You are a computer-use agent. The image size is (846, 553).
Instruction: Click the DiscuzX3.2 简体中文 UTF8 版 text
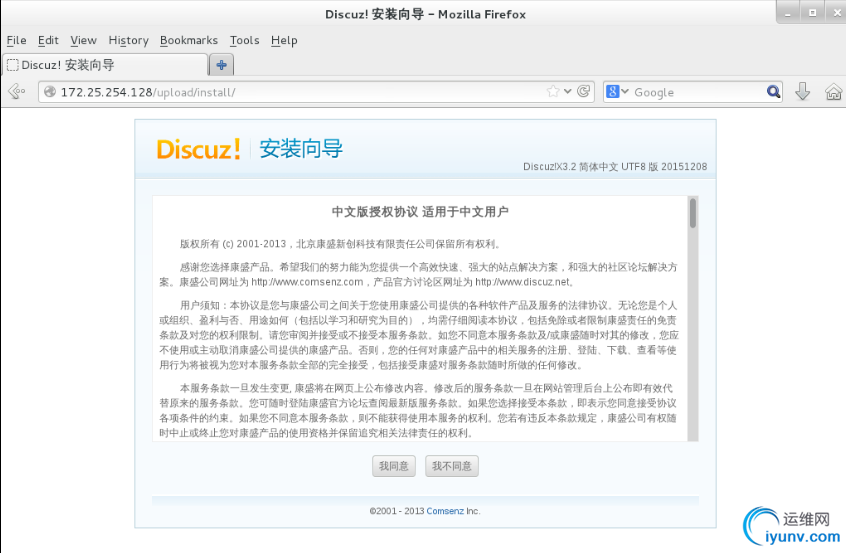pos(615,167)
